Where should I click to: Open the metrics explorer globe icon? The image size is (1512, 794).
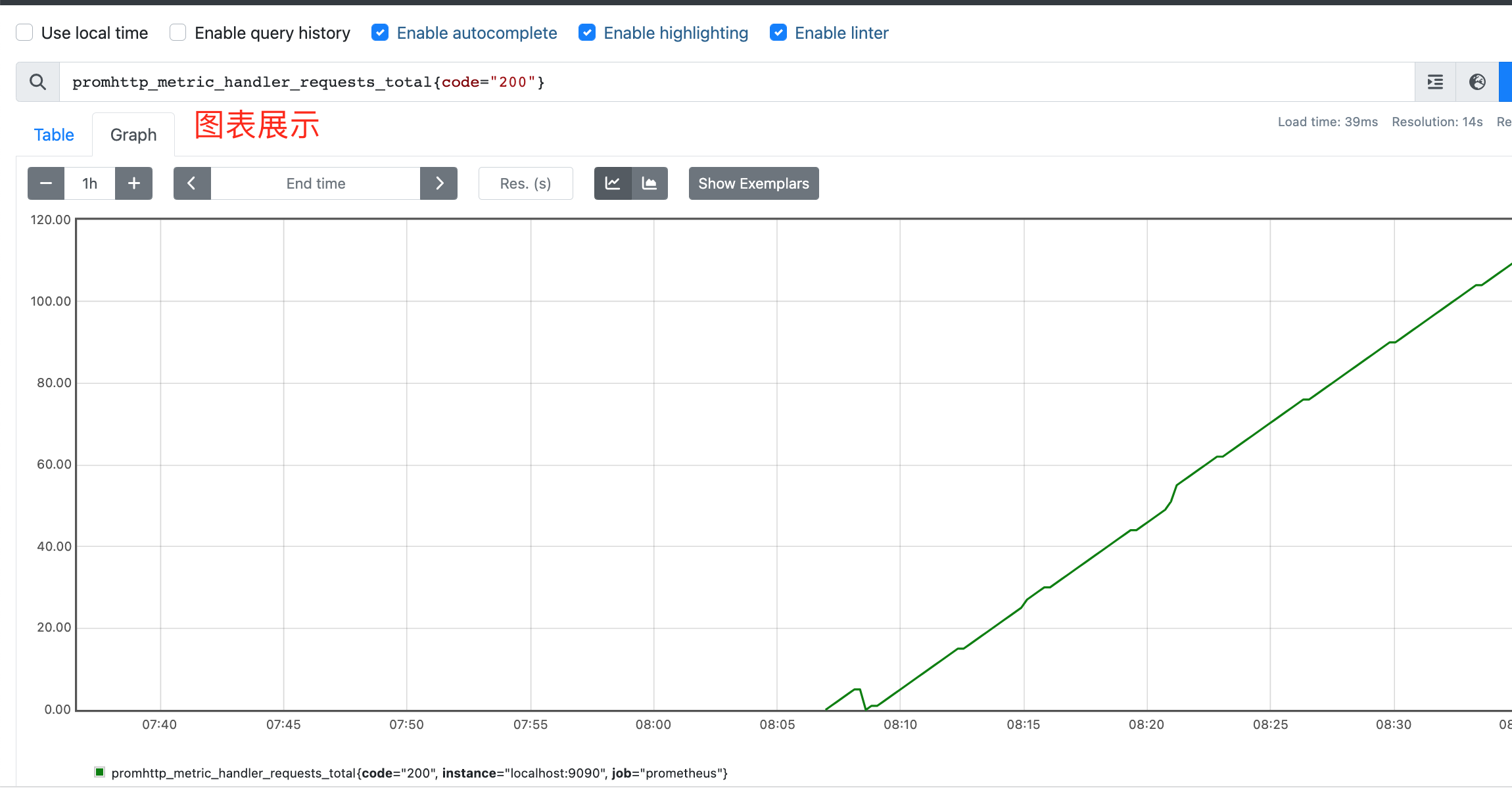(1477, 82)
